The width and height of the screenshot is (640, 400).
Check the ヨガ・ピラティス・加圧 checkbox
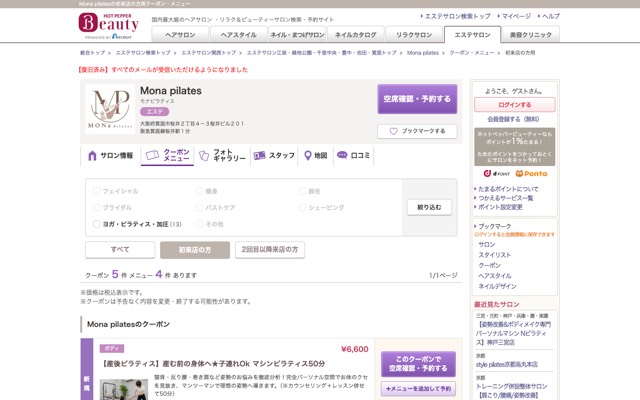tap(96, 224)
